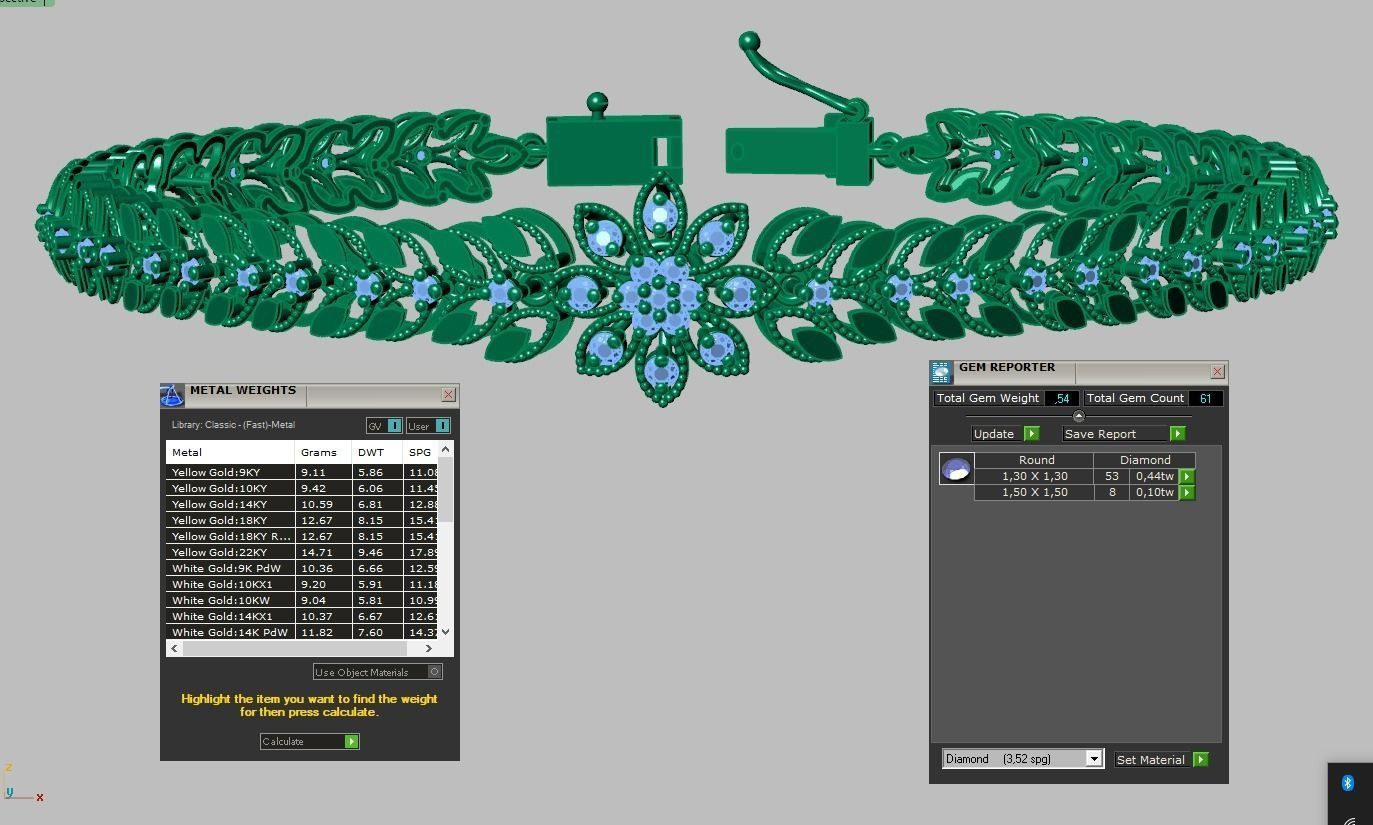Click the Save Report button
Viewport: 1373px width, 825px height.
coord(1124,434)
